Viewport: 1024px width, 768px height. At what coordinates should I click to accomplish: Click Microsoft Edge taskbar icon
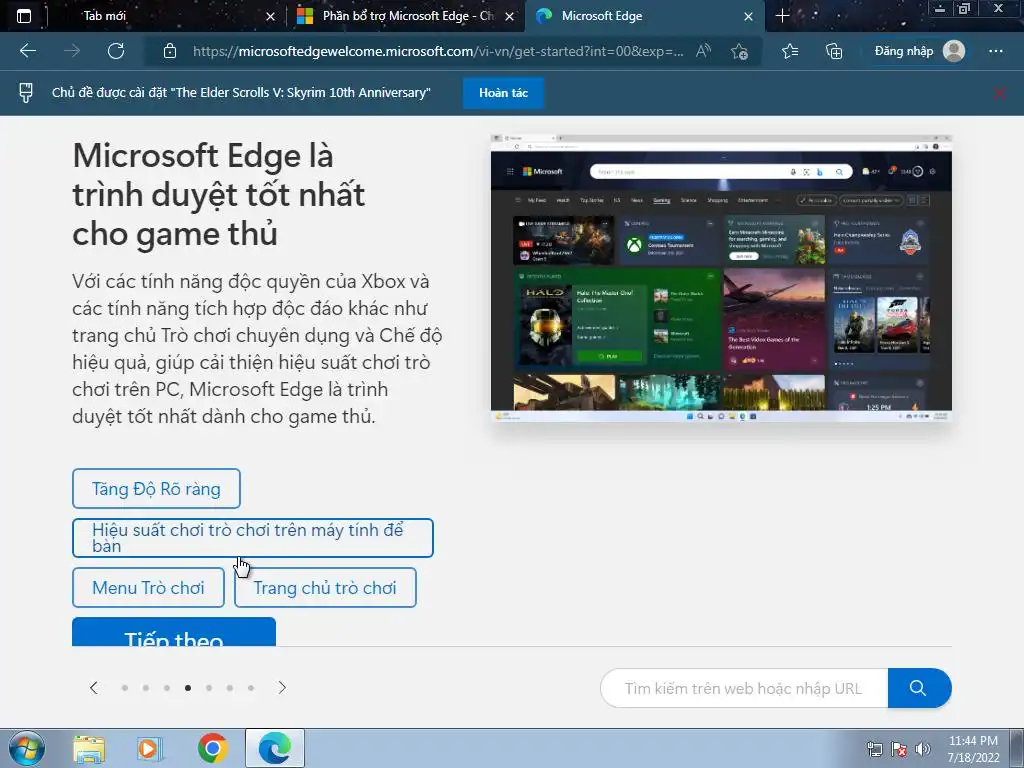click(275, 748)
